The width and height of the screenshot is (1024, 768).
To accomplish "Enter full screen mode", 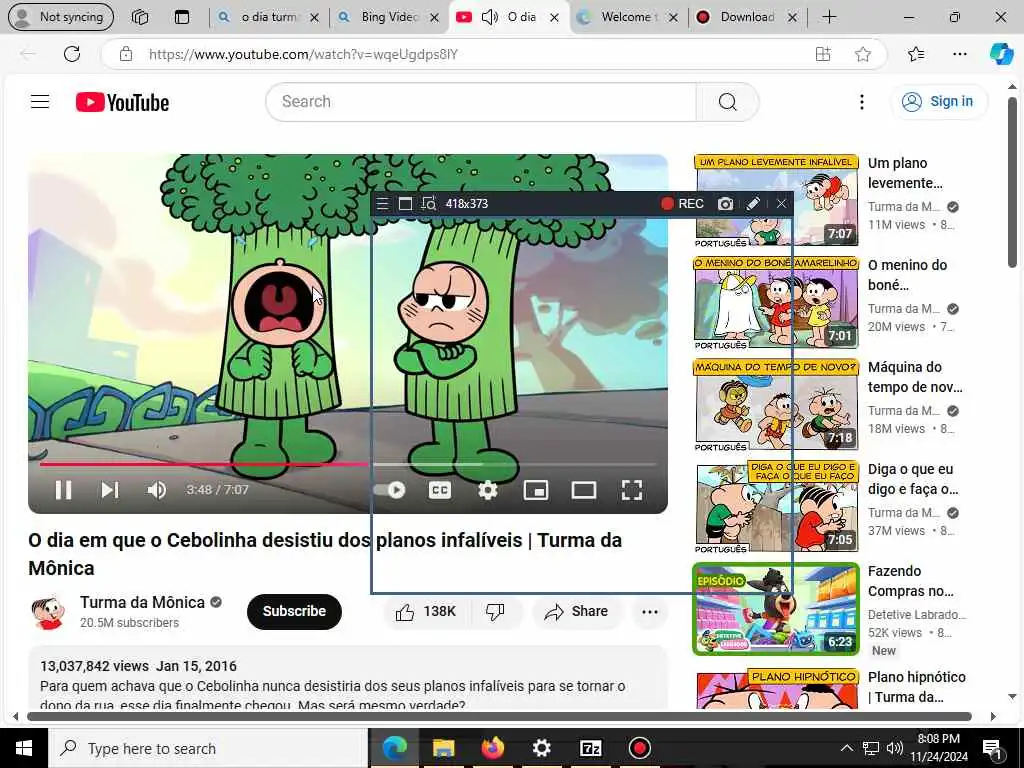I will click(x=632, y=490).
